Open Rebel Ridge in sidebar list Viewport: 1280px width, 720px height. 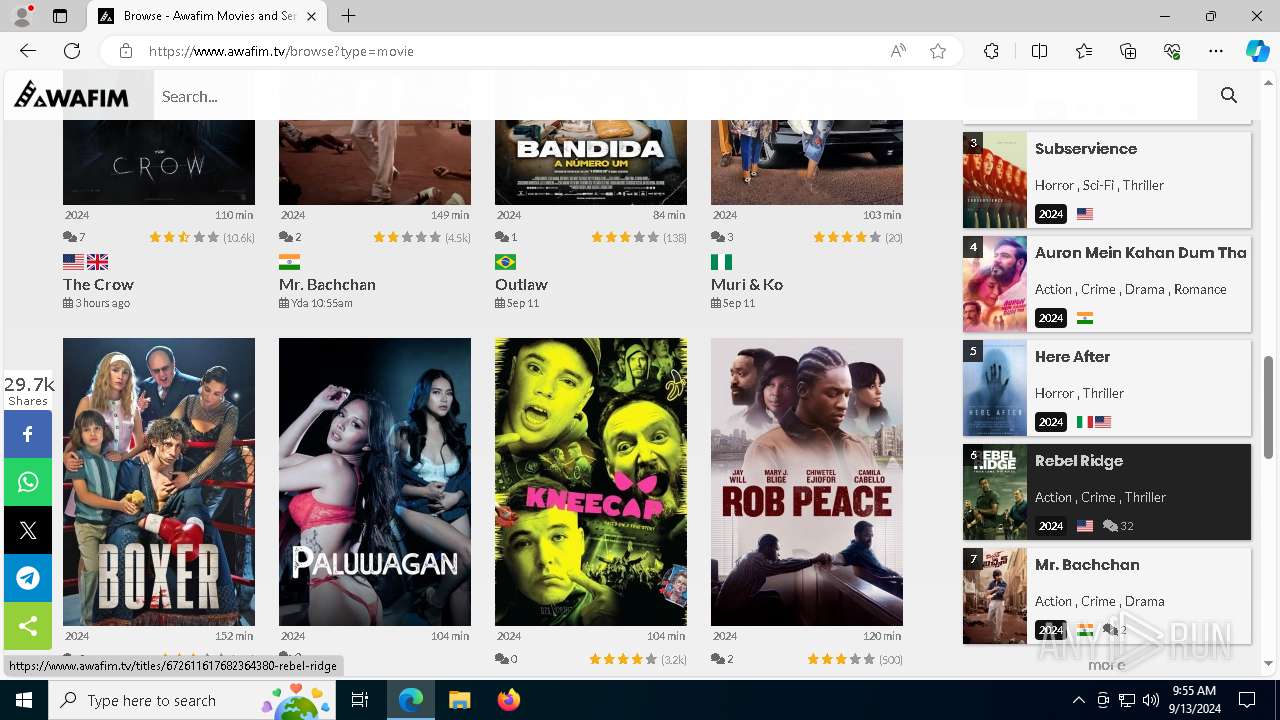coord(1079,461)
